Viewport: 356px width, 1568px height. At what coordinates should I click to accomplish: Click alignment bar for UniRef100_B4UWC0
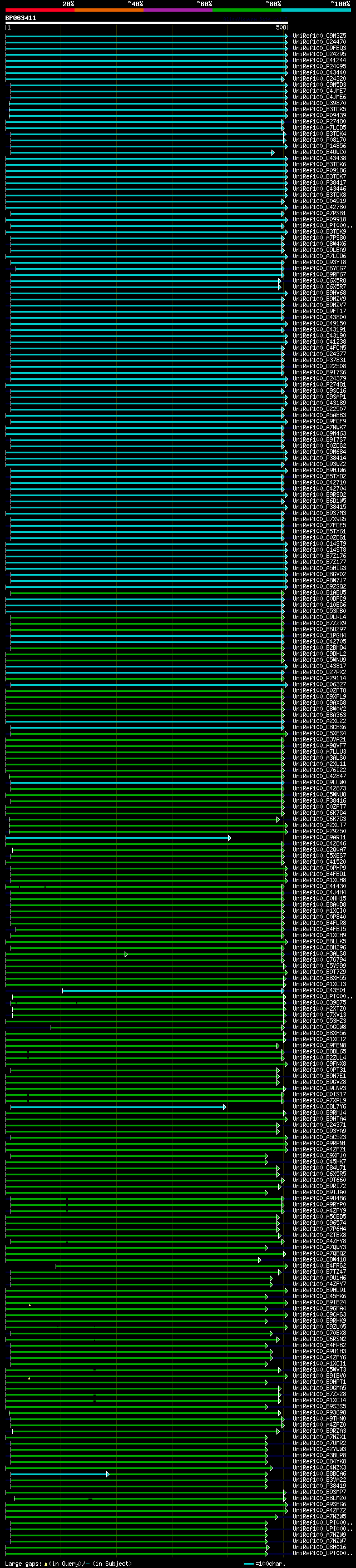(x=142, y=153)
